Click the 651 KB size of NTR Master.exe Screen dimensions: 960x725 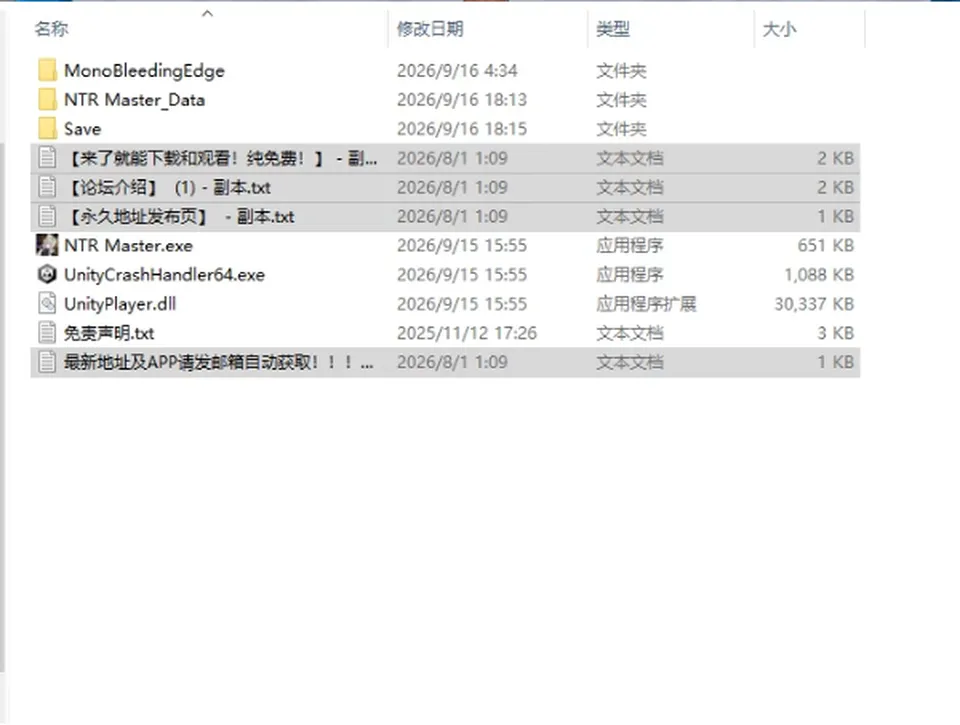pyautogui.click(x=825, y=246)
